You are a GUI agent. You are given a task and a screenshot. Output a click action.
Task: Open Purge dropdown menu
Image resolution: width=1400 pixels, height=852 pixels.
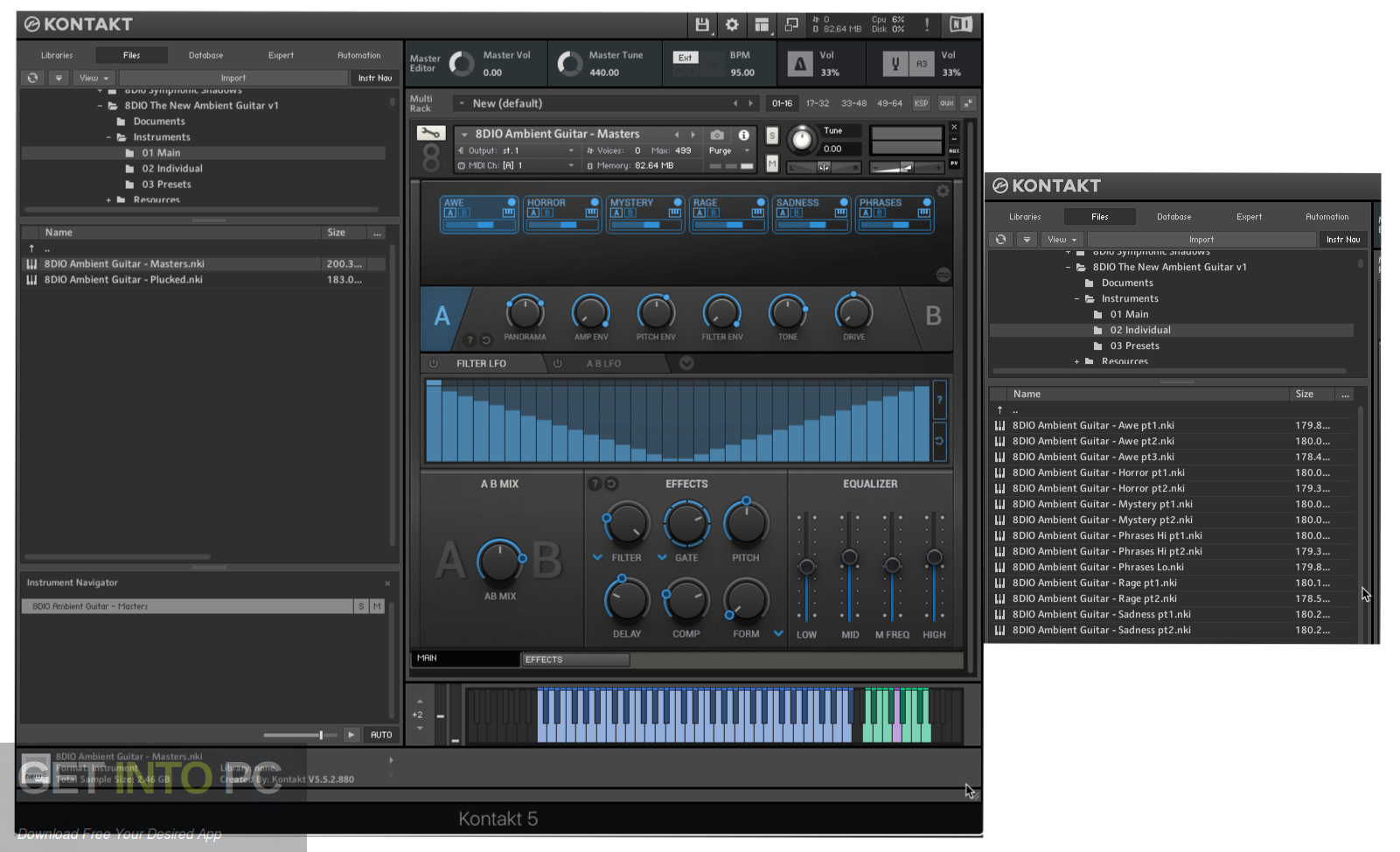pos(729,150)
